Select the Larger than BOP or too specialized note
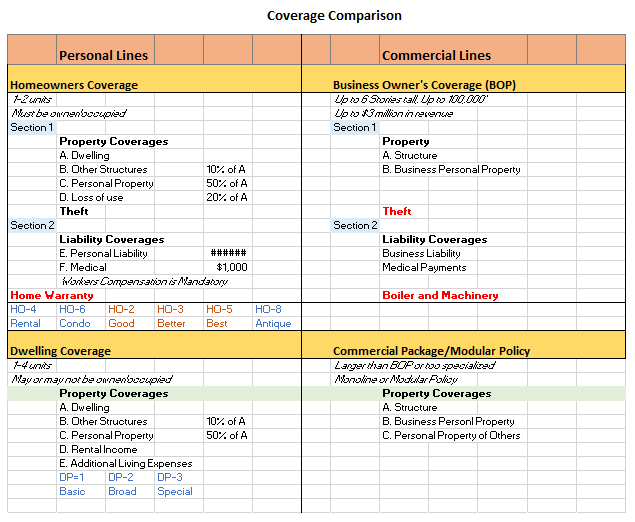635x522 pixels. [414, 366]
